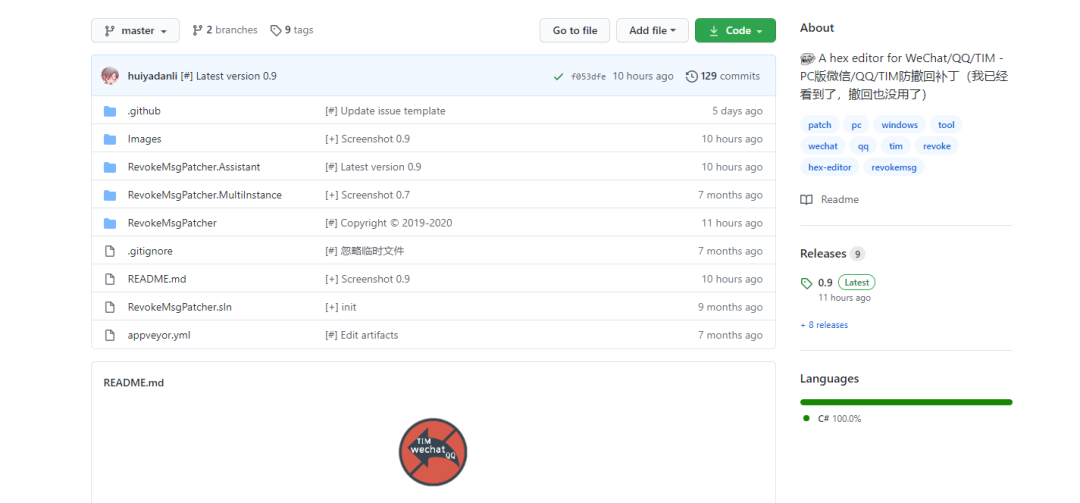Open the Update issue template commit
This screenshot has height=503, width=1080.
click(x=385, y=111)
